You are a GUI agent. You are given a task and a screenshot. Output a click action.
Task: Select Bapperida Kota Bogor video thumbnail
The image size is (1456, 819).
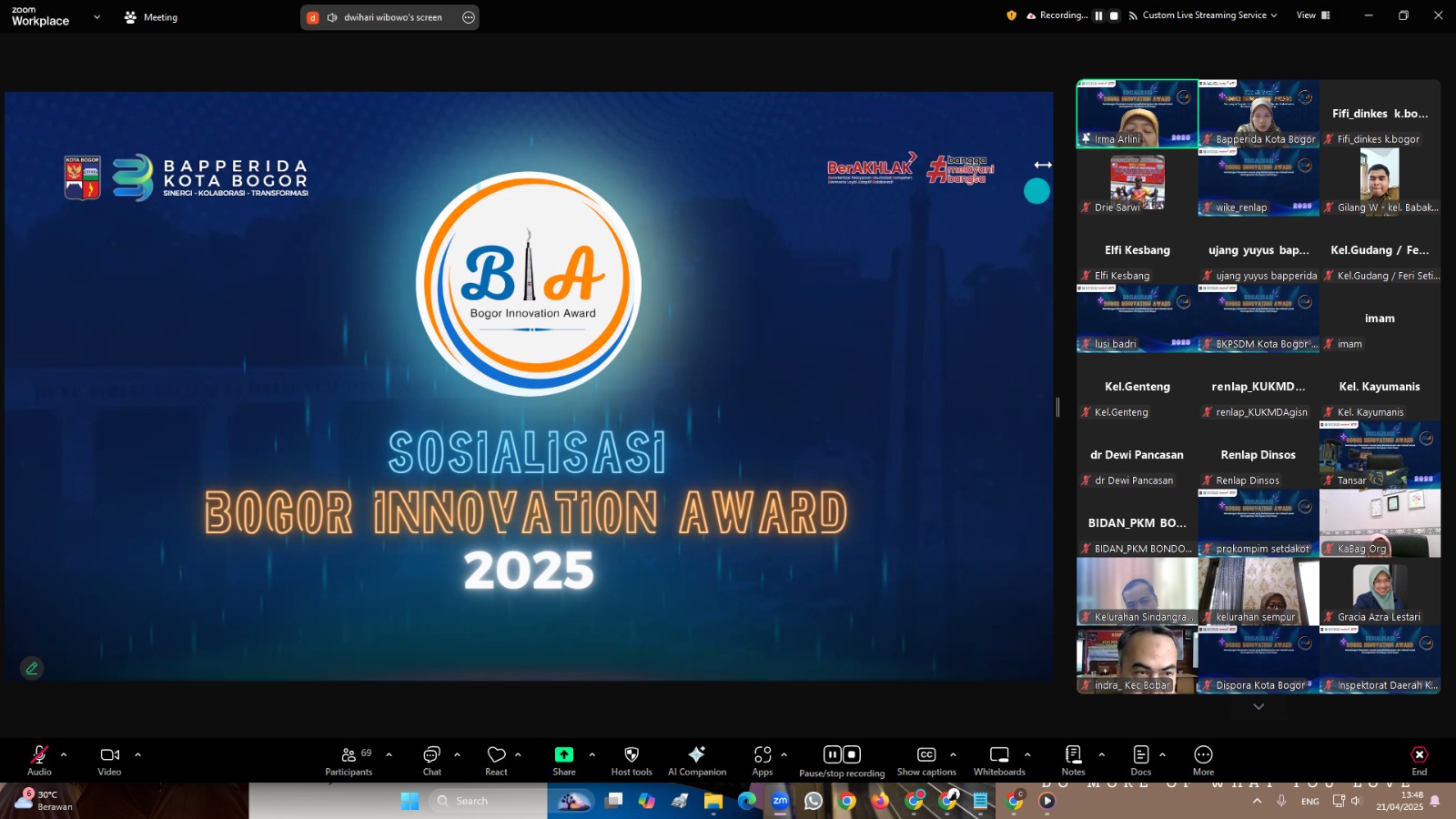(1259, 114)
